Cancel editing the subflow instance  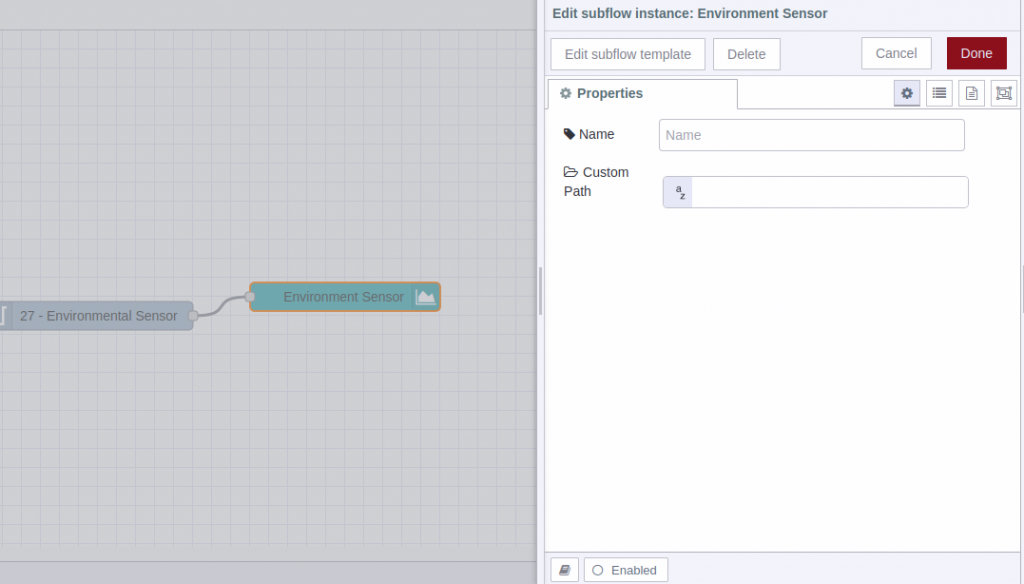896,54
